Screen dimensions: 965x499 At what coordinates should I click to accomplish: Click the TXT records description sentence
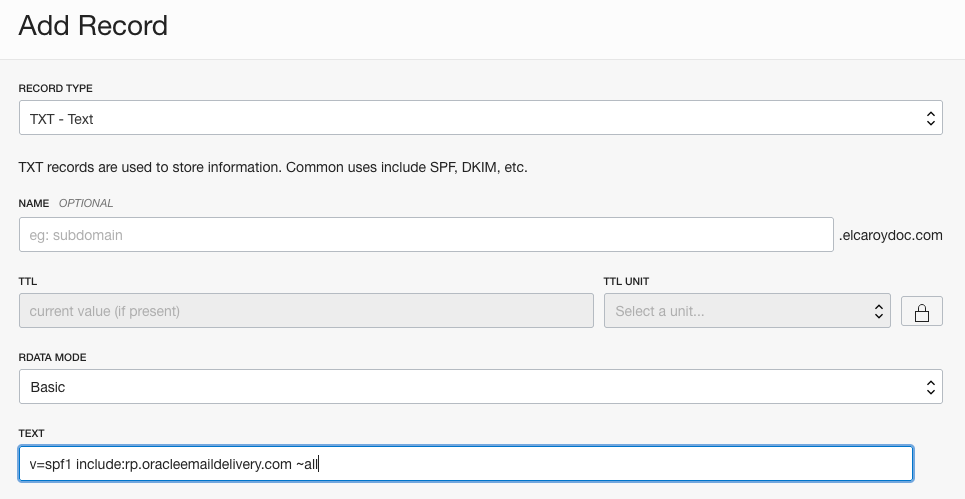(x=273, y=167)
